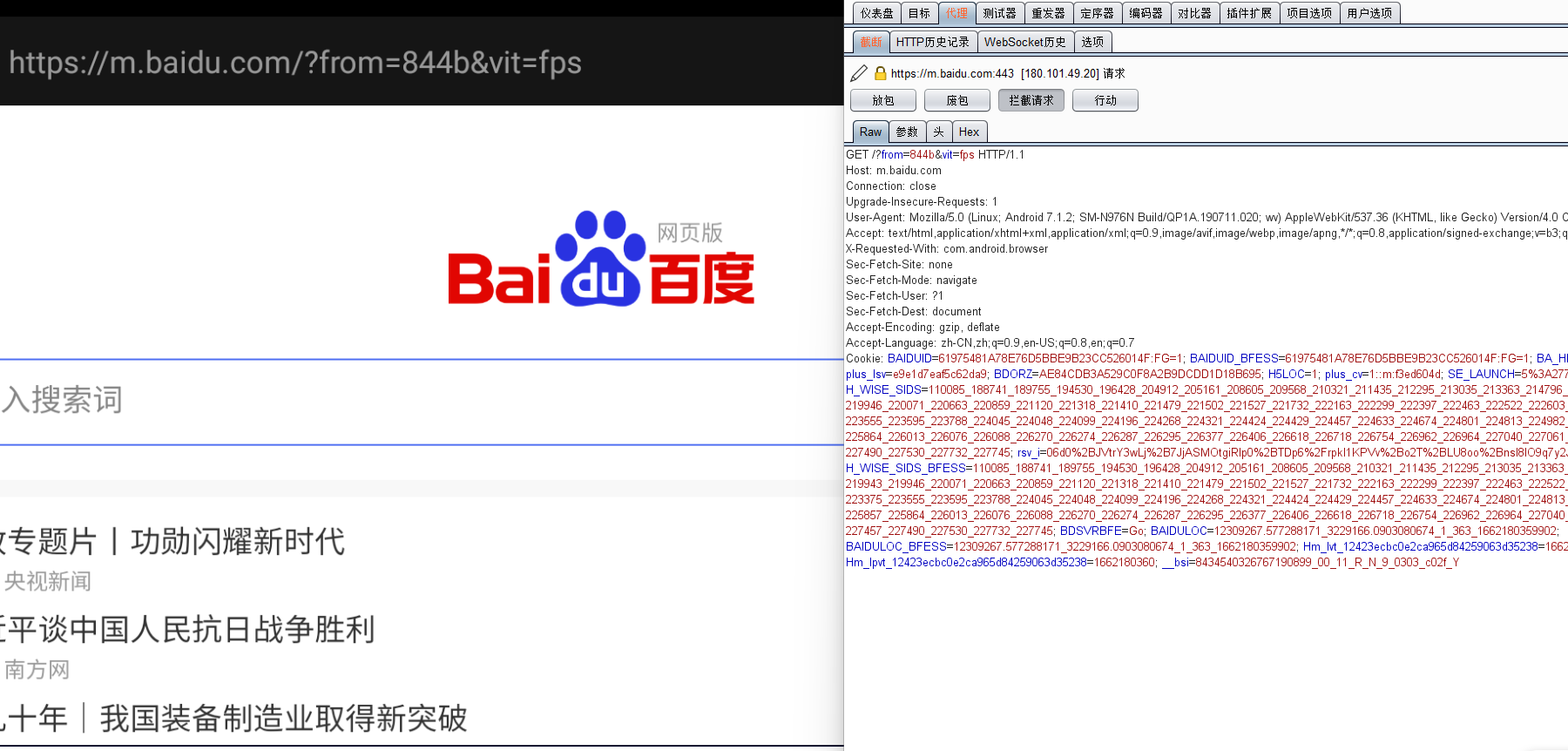Open the 项目选项 project options tab
The image size is (1568, 751).
click(x=1309, y=13)
